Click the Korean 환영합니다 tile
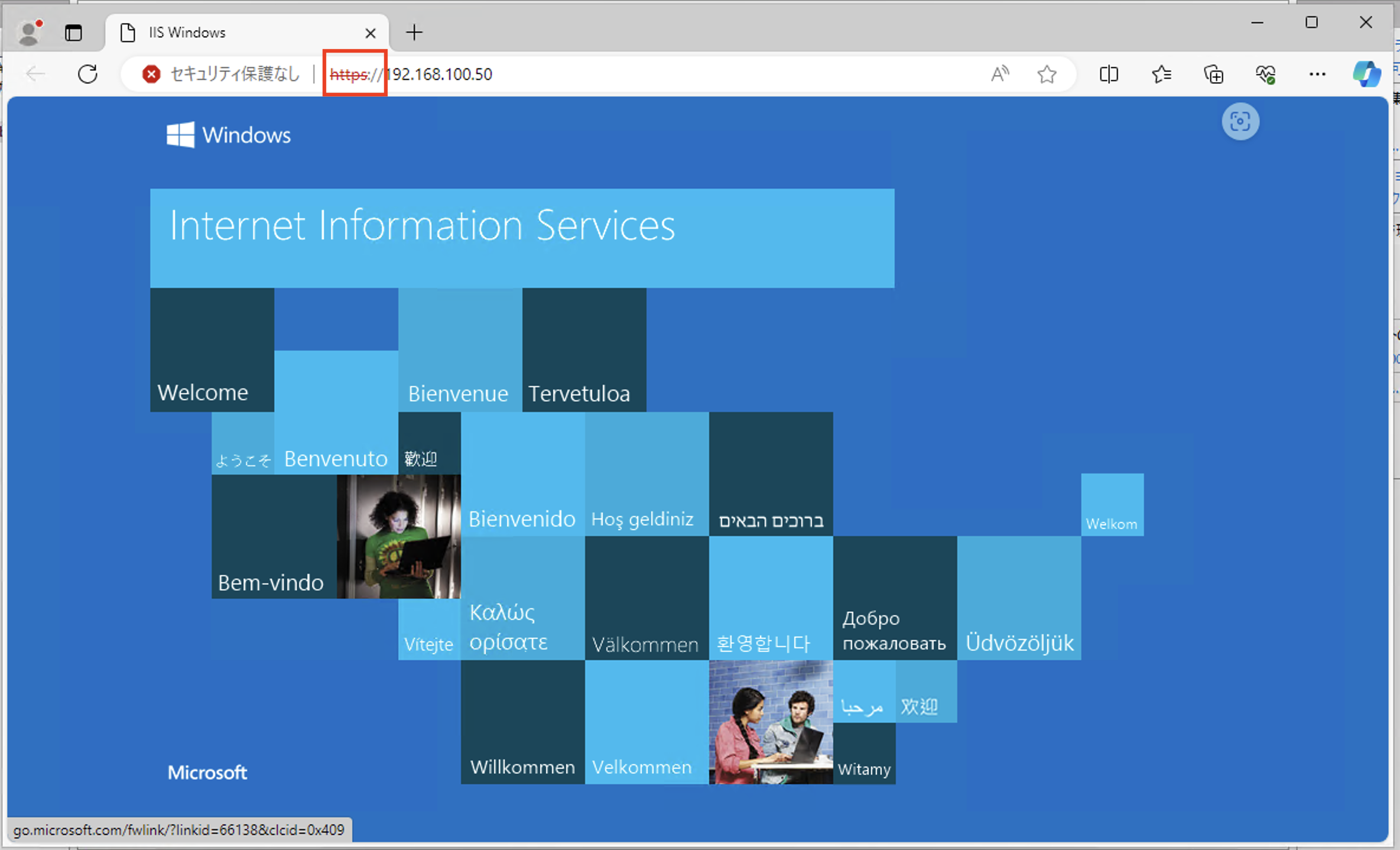Image resolution: width=1400 pixels, height=850 pixels. coord(771,598)
